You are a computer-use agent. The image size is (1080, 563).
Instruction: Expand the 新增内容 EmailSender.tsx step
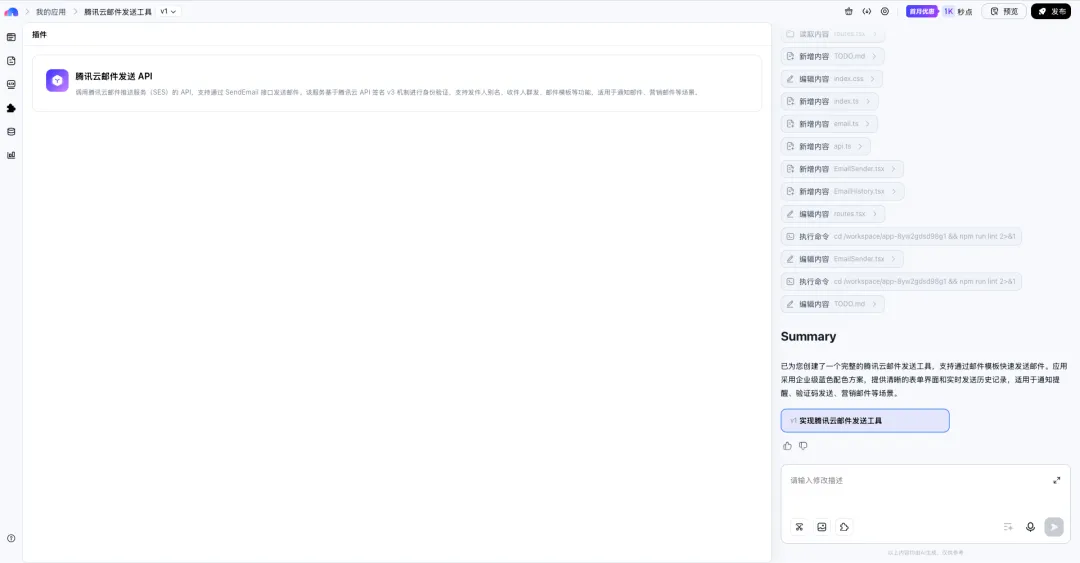click(x=842, y=169)
